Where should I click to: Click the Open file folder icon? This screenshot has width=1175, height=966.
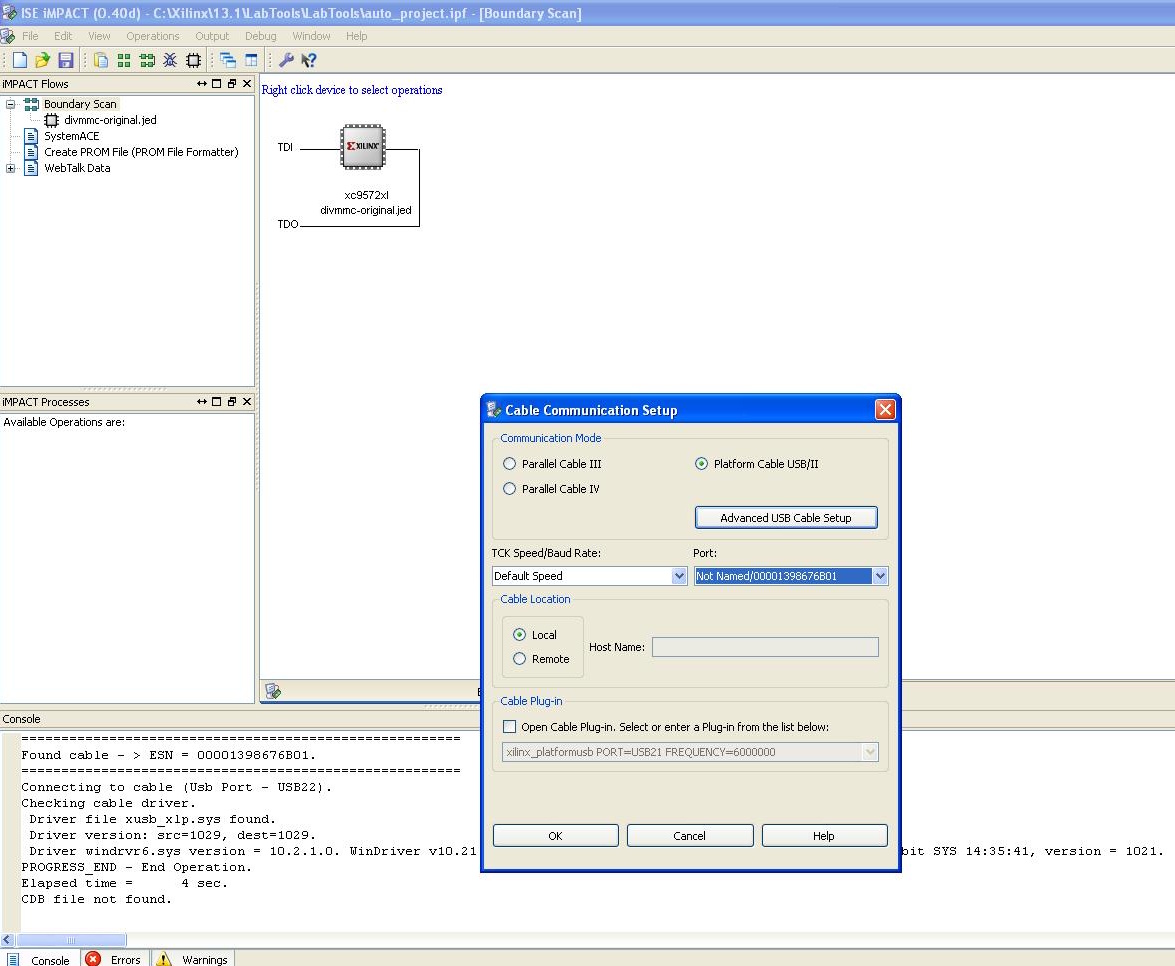(x=42, y=61)
